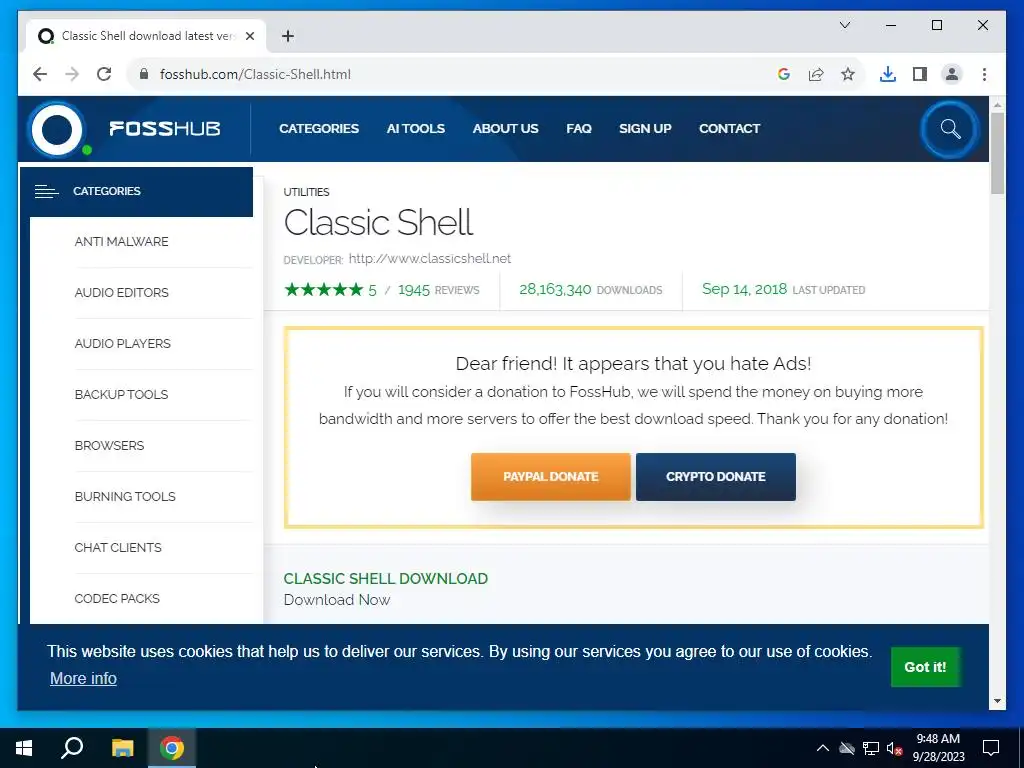
Task: Click the Chrome taskbar icon
Action: click(x=172, y=748)
